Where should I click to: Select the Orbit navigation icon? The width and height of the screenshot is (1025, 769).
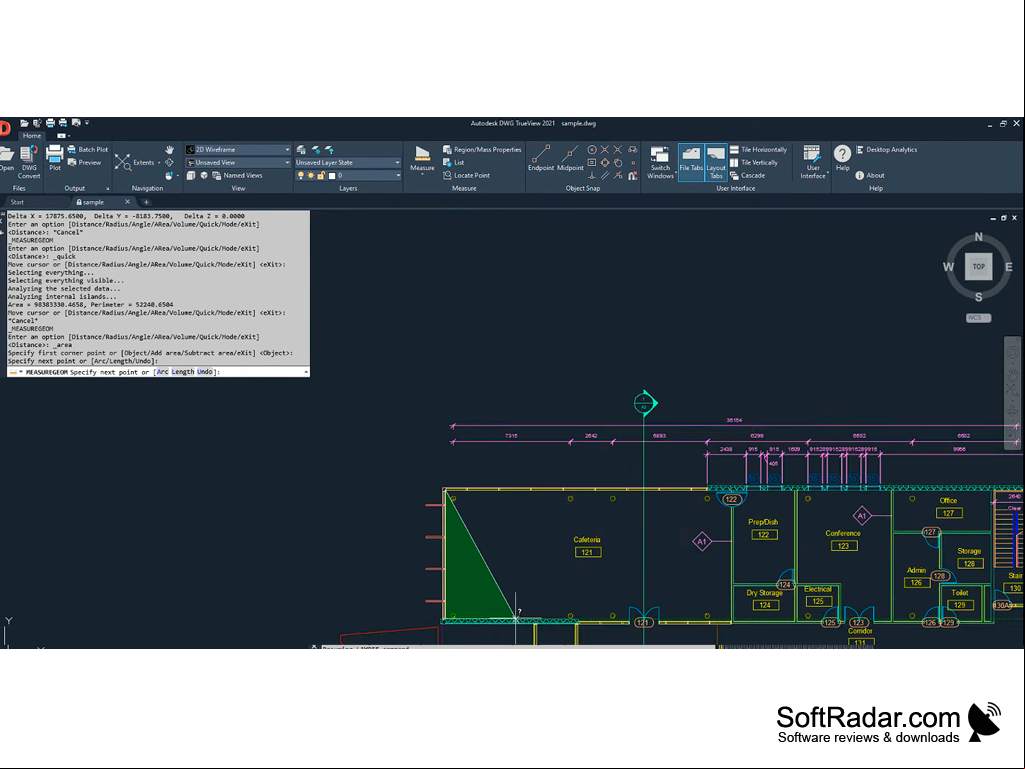coord(169,162)
